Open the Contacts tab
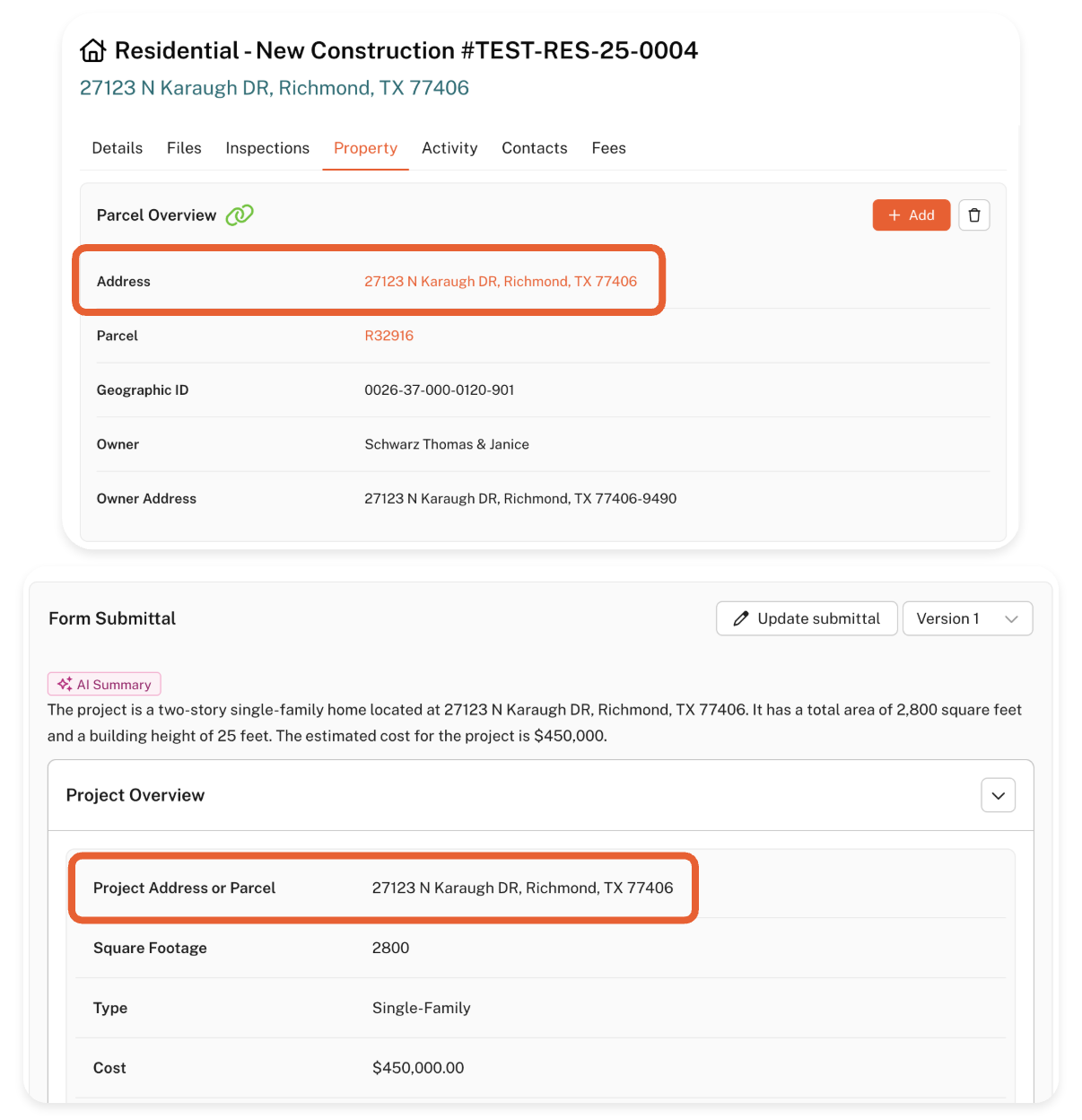Screen dimensions: 1082x1120 point(535,148)
